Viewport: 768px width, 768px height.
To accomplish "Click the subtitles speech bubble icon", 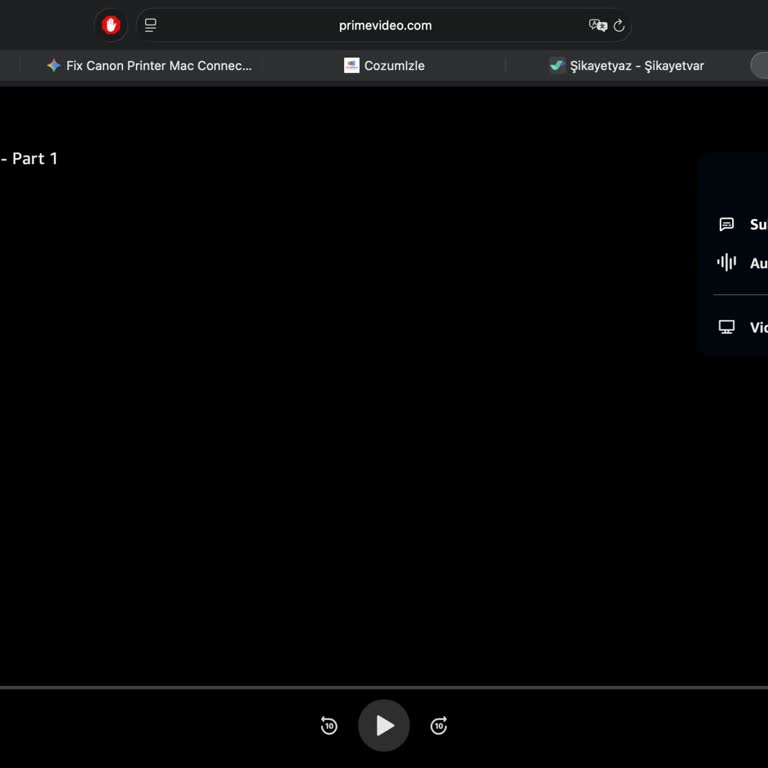I will [726, 224].
